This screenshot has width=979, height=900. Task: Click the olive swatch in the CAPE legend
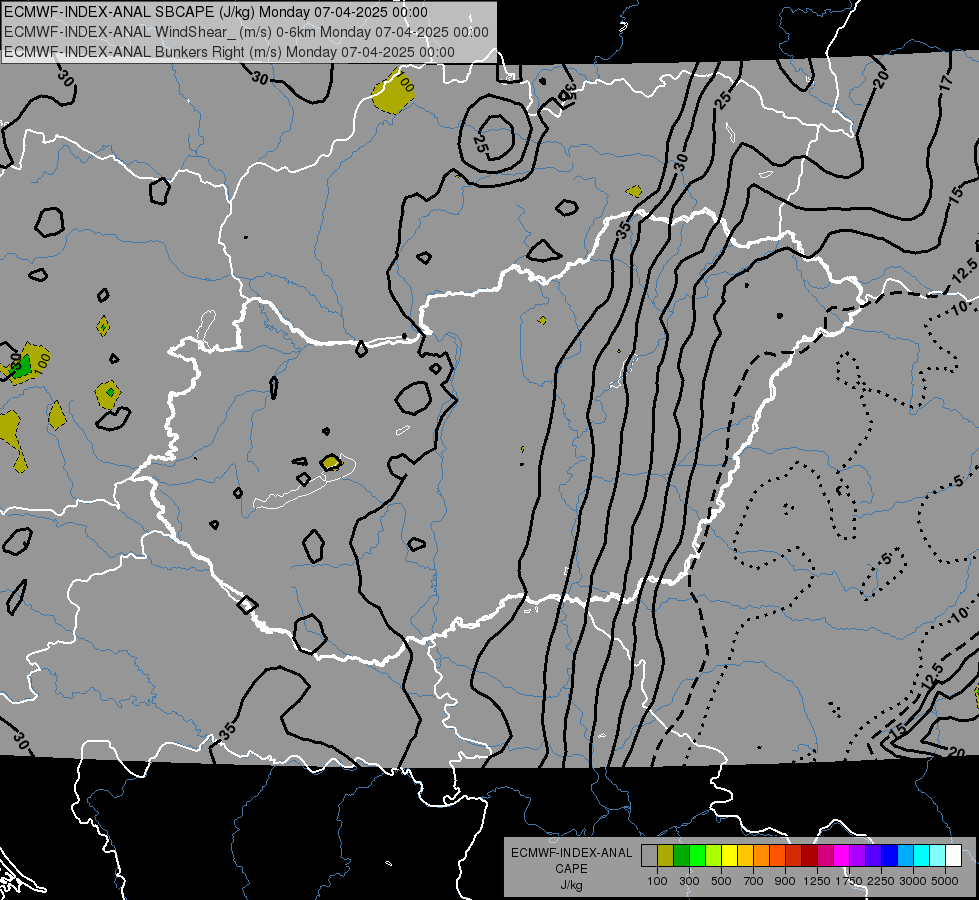point(666,856)
